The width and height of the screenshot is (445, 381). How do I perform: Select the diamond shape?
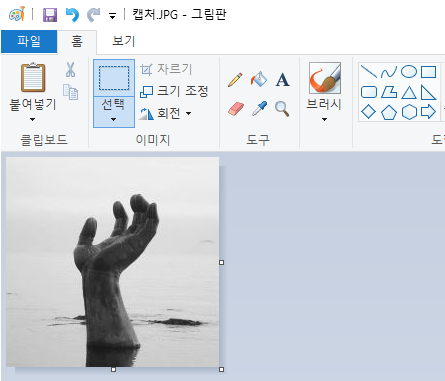tap(369, 112)
